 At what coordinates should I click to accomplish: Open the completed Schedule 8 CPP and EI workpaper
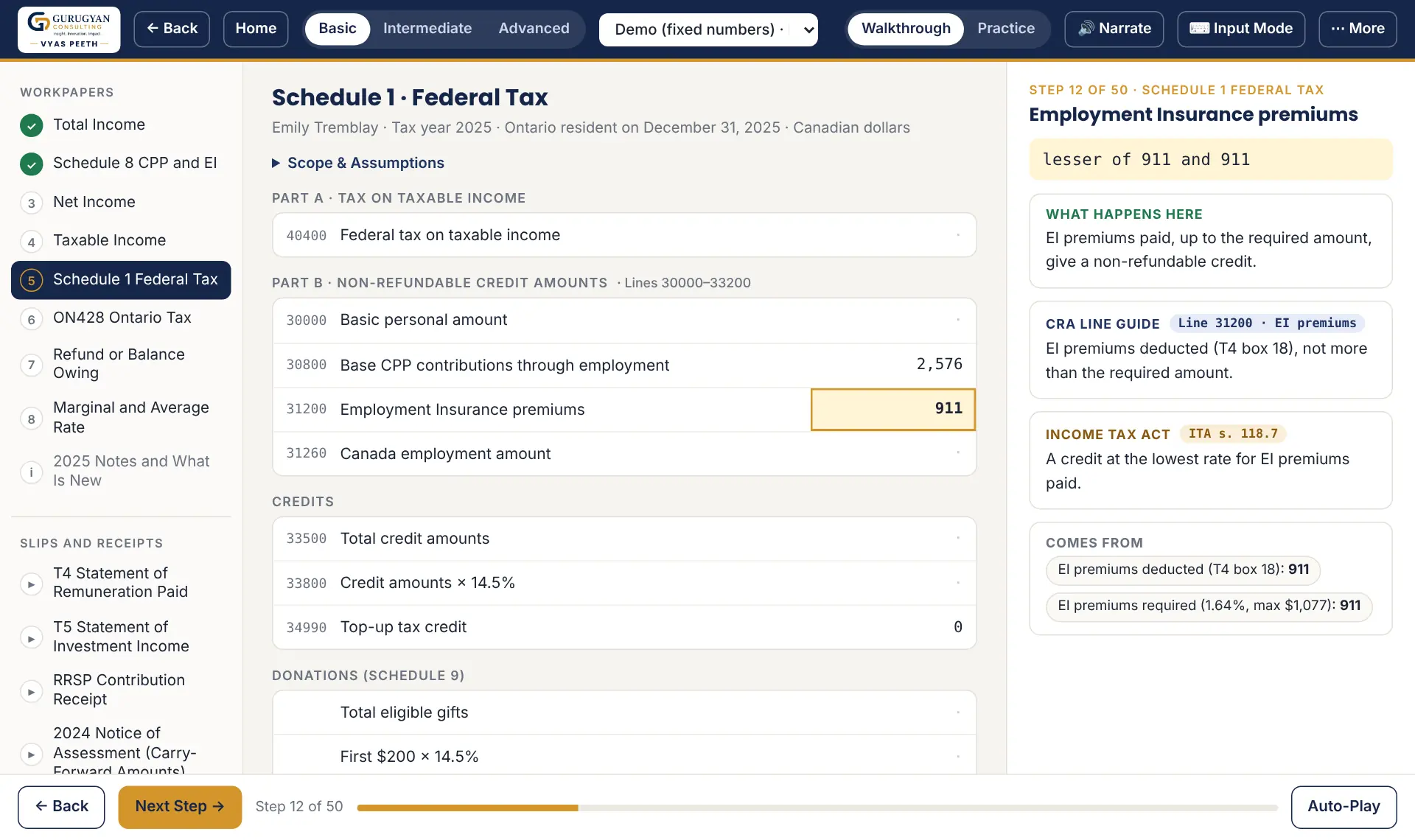(x=121, y=163)
